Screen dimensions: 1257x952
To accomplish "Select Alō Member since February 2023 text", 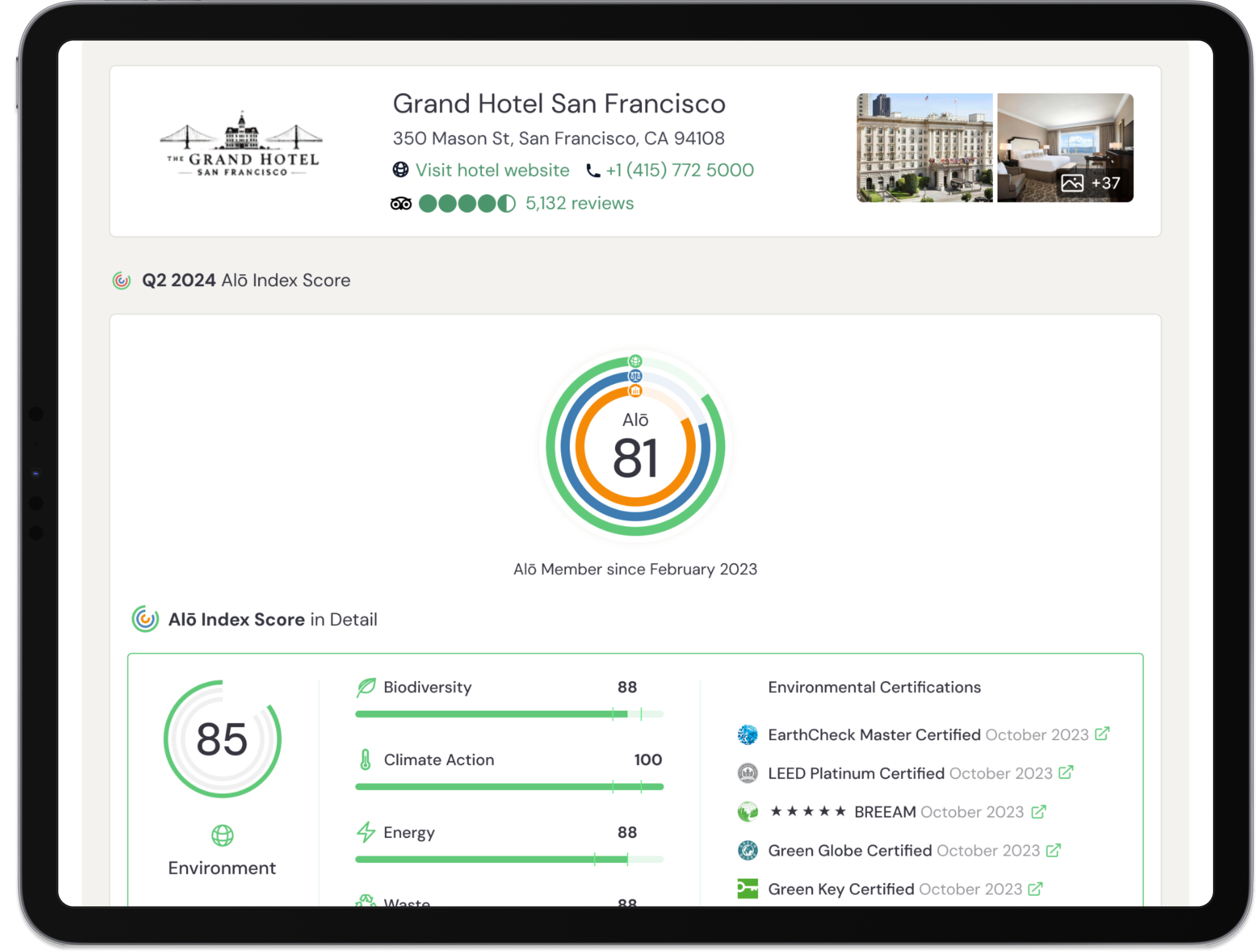I will pos(635,569).
